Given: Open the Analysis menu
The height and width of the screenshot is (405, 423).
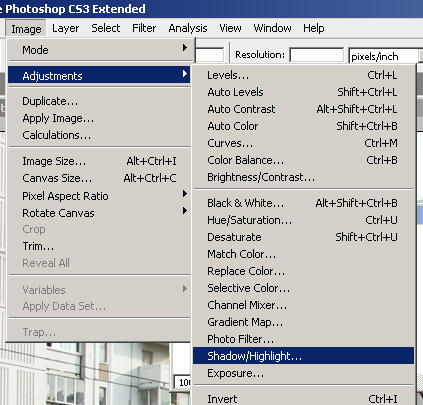Looking at the screenshot, I should (188, 29).
